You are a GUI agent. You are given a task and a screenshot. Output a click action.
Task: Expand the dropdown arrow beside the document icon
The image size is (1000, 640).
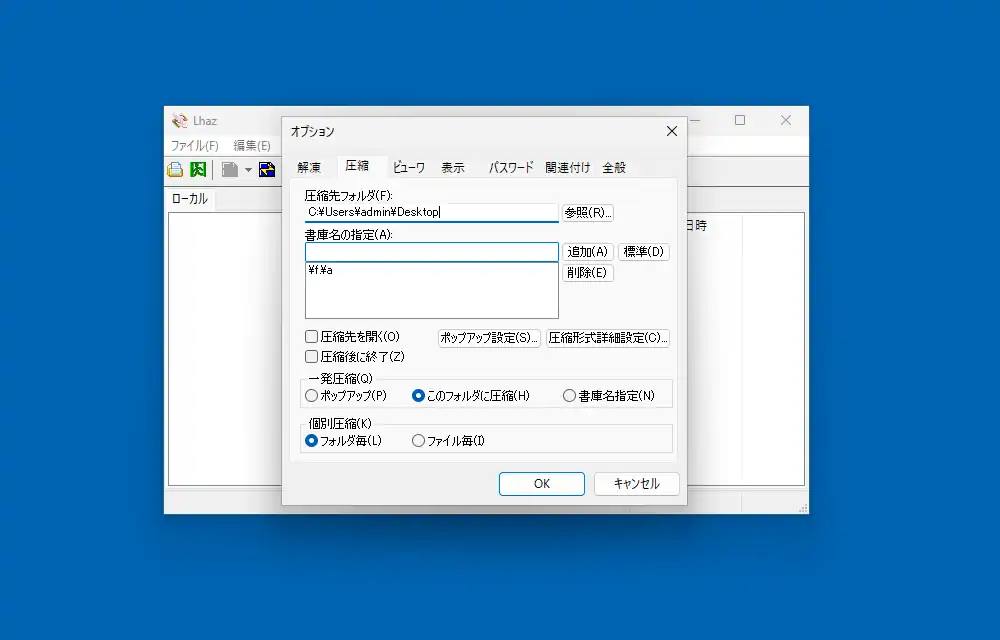click(248, 170)
